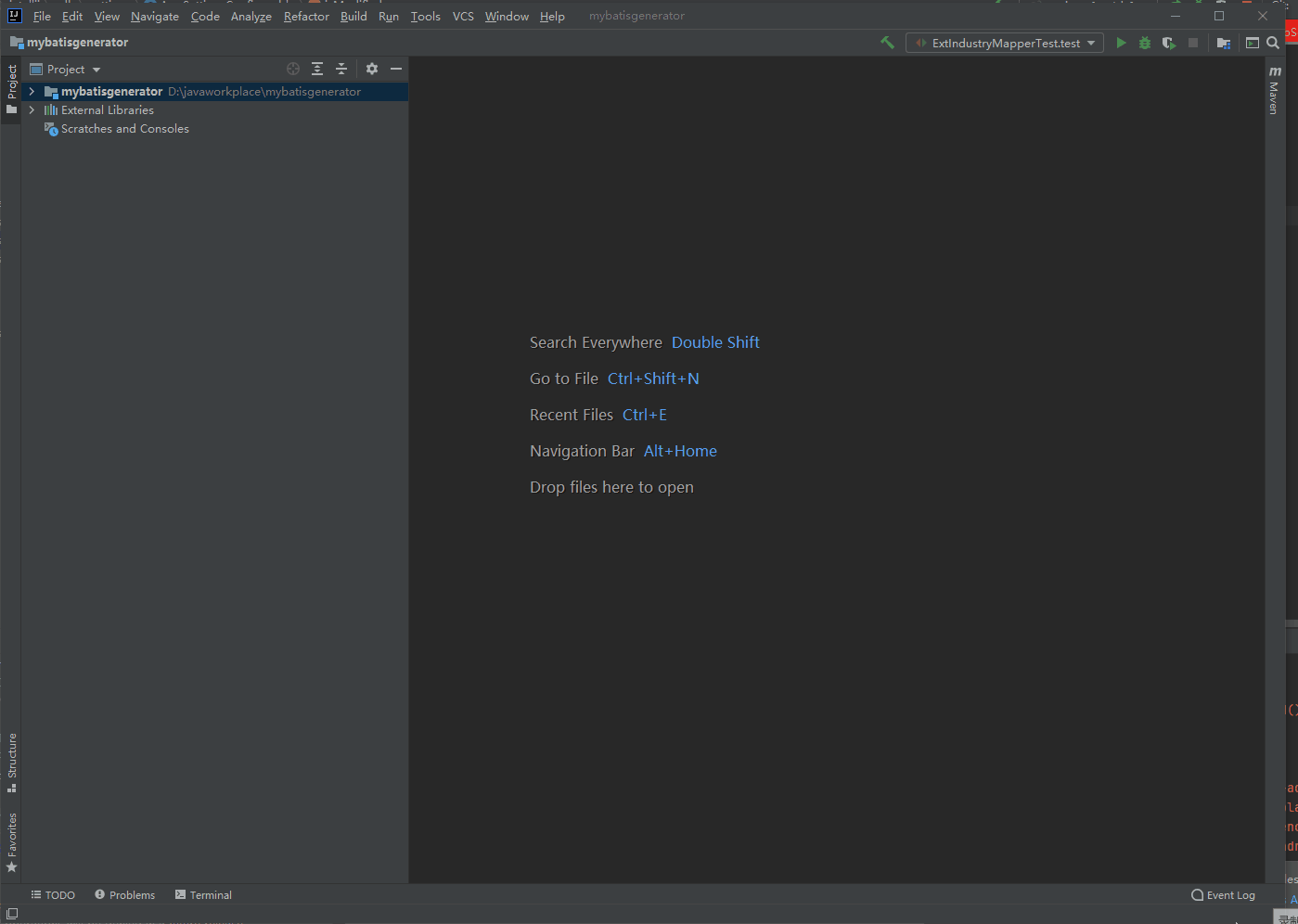Click the Build Project hammer icon

(x=887, y=43)
